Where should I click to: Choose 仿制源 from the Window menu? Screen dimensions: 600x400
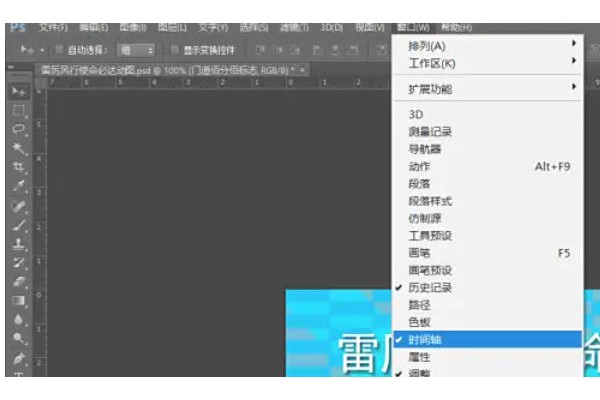click(488, 218)
